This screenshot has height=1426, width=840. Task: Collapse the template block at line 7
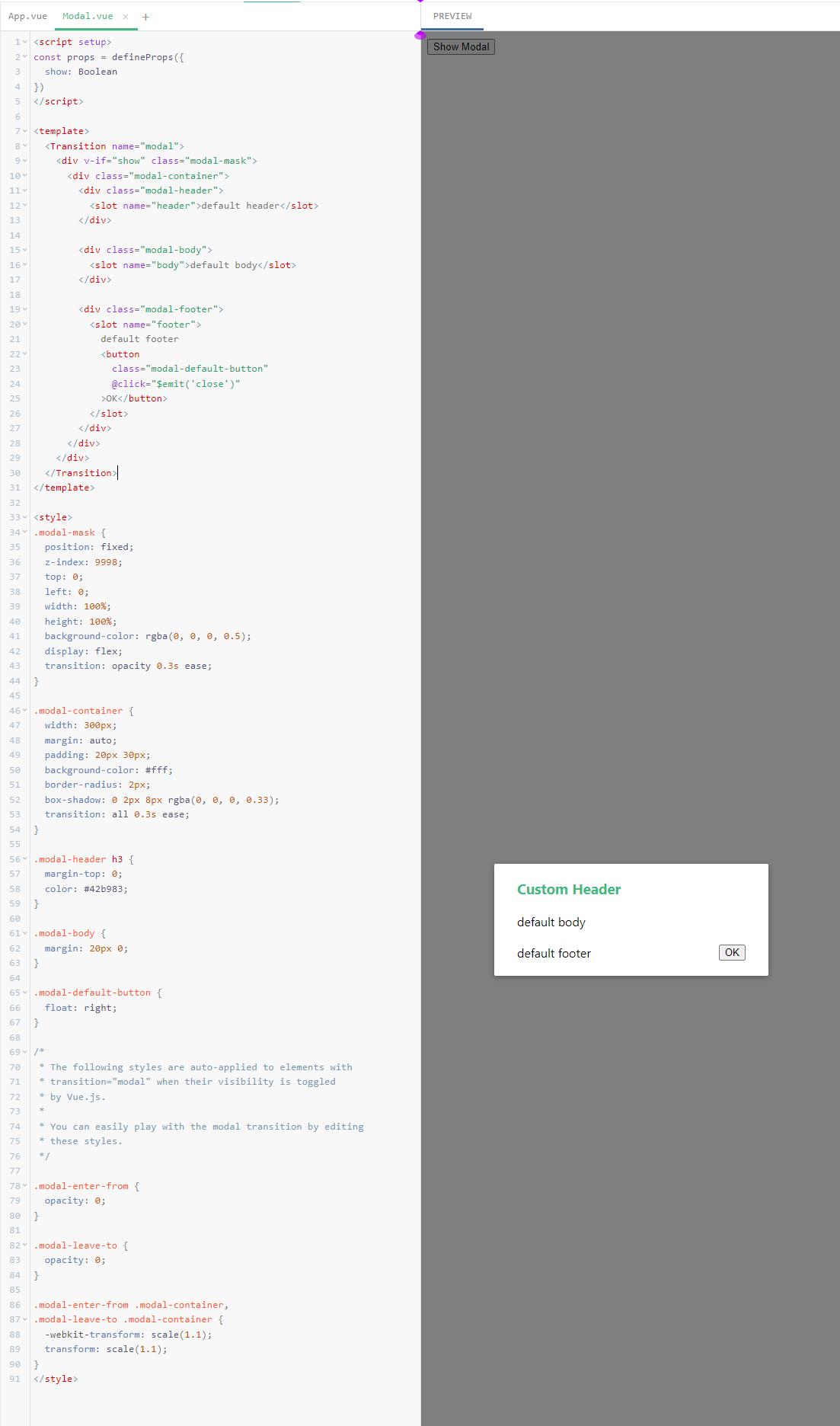pos(25,132)
